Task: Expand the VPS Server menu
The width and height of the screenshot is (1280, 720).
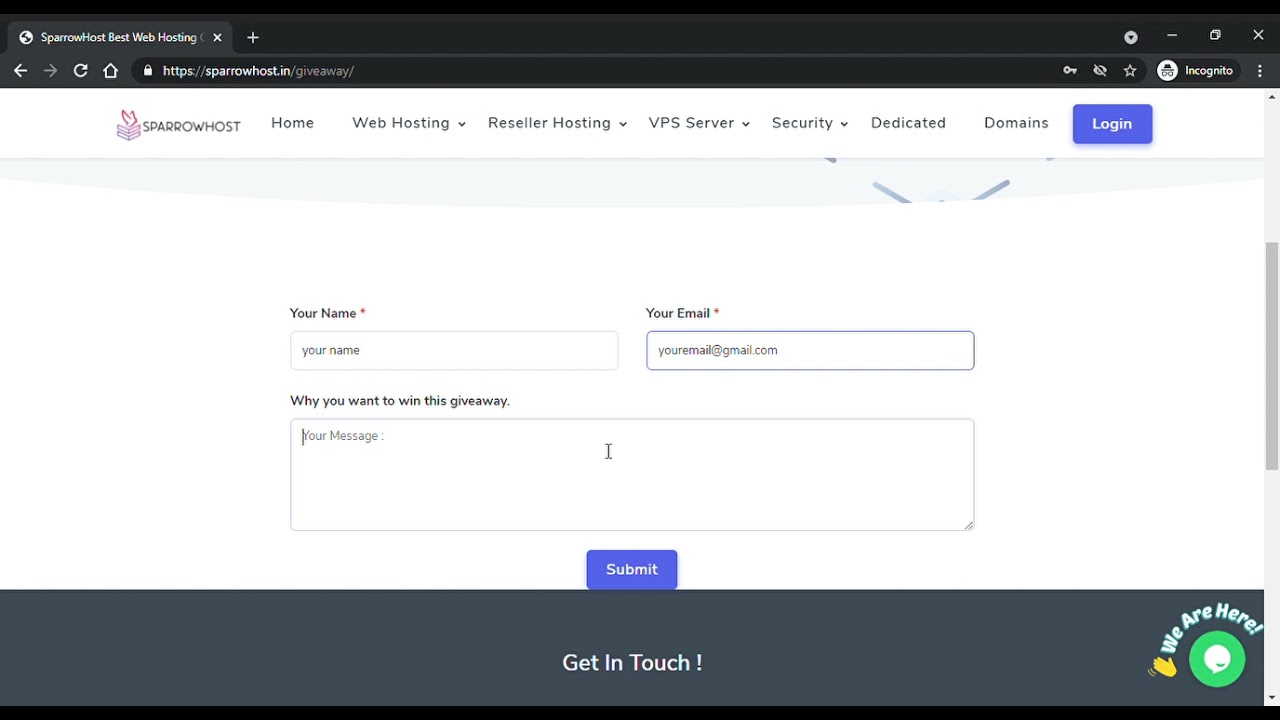Action: tap(699, 123)
